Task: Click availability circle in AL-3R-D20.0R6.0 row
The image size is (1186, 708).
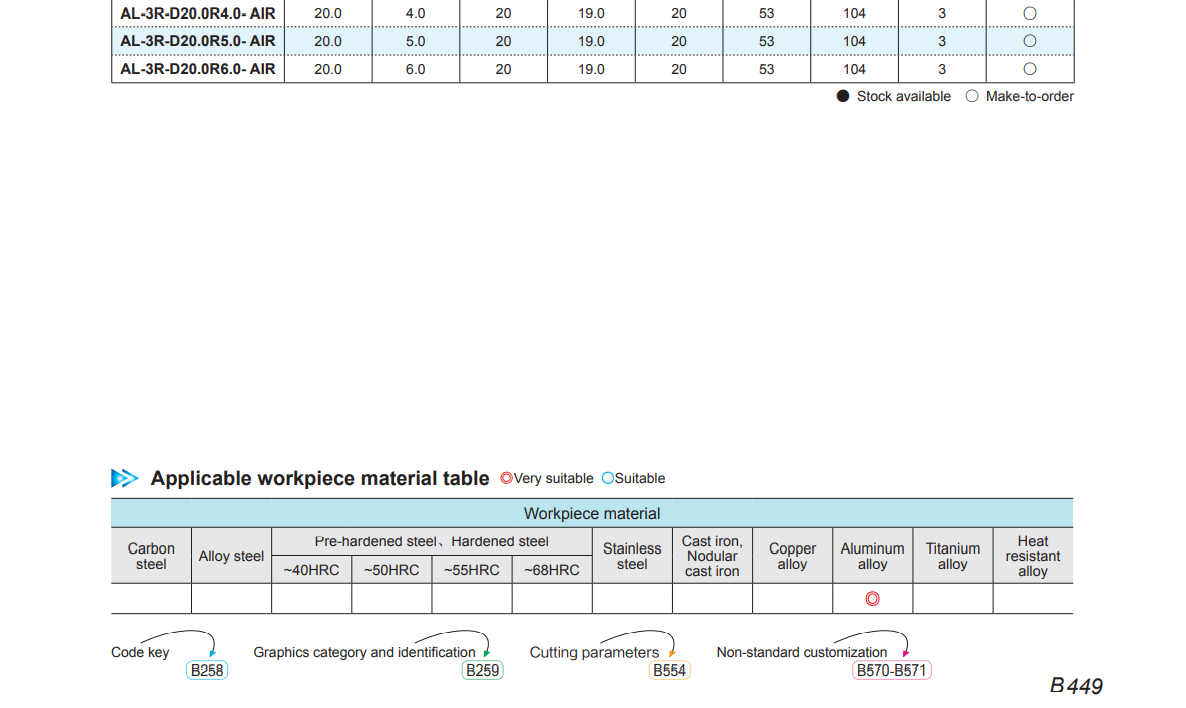Action: pos(1030,69)
